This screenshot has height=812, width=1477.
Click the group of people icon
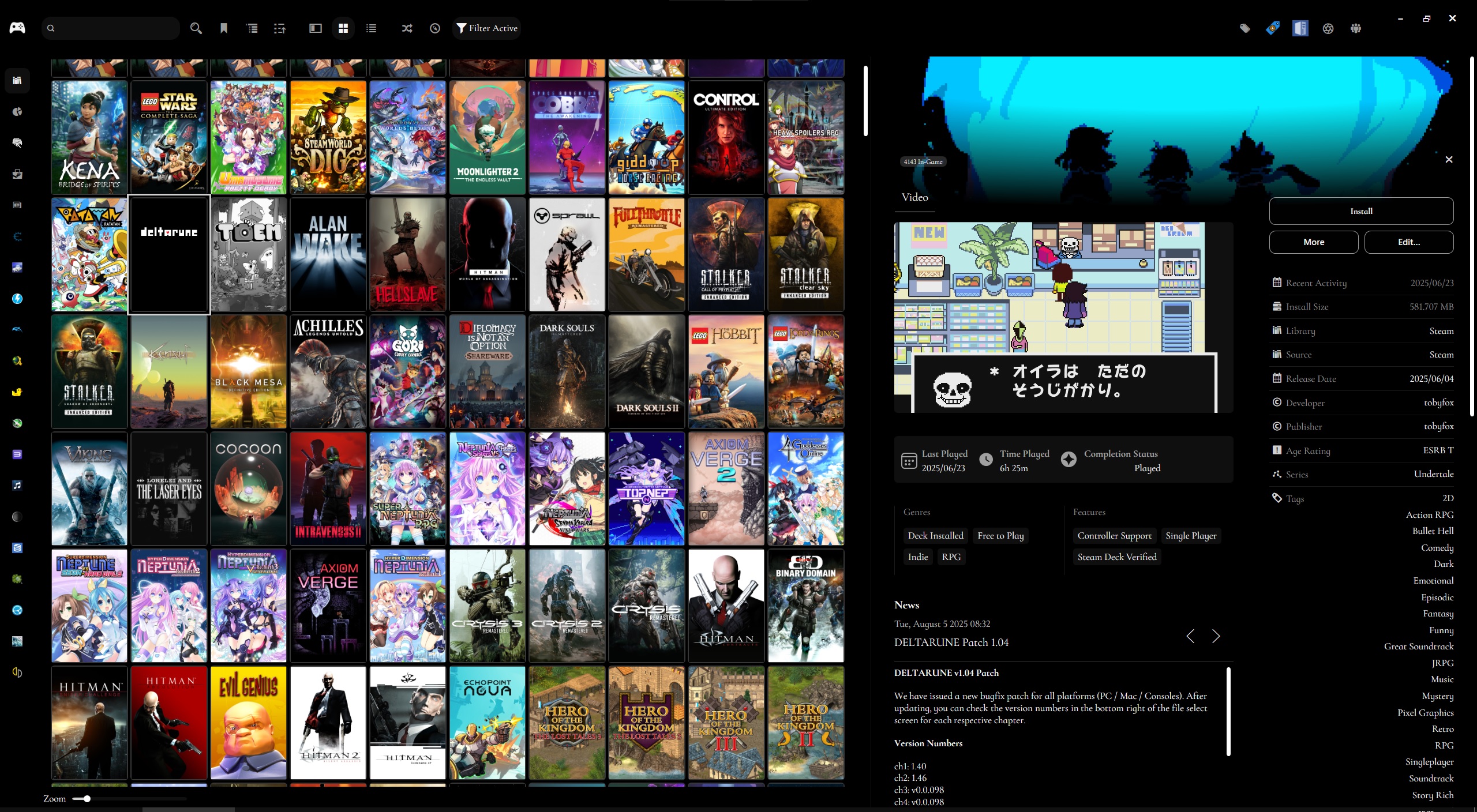[x=1356, y=28]
